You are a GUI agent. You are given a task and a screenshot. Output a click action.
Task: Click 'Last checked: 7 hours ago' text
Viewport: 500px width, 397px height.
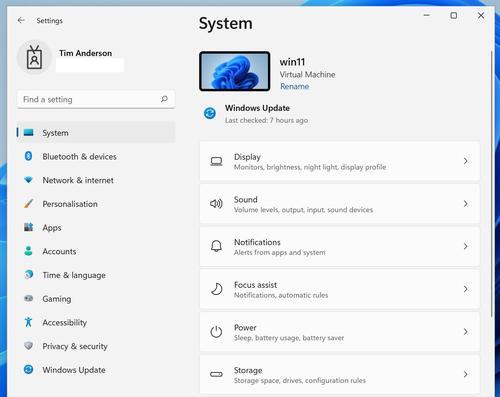pos(266,120)
